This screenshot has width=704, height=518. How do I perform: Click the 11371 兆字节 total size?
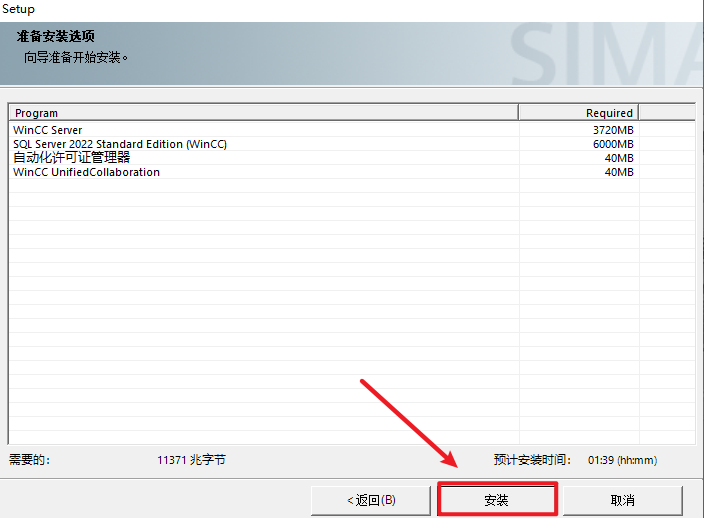(x=191, y=460)
